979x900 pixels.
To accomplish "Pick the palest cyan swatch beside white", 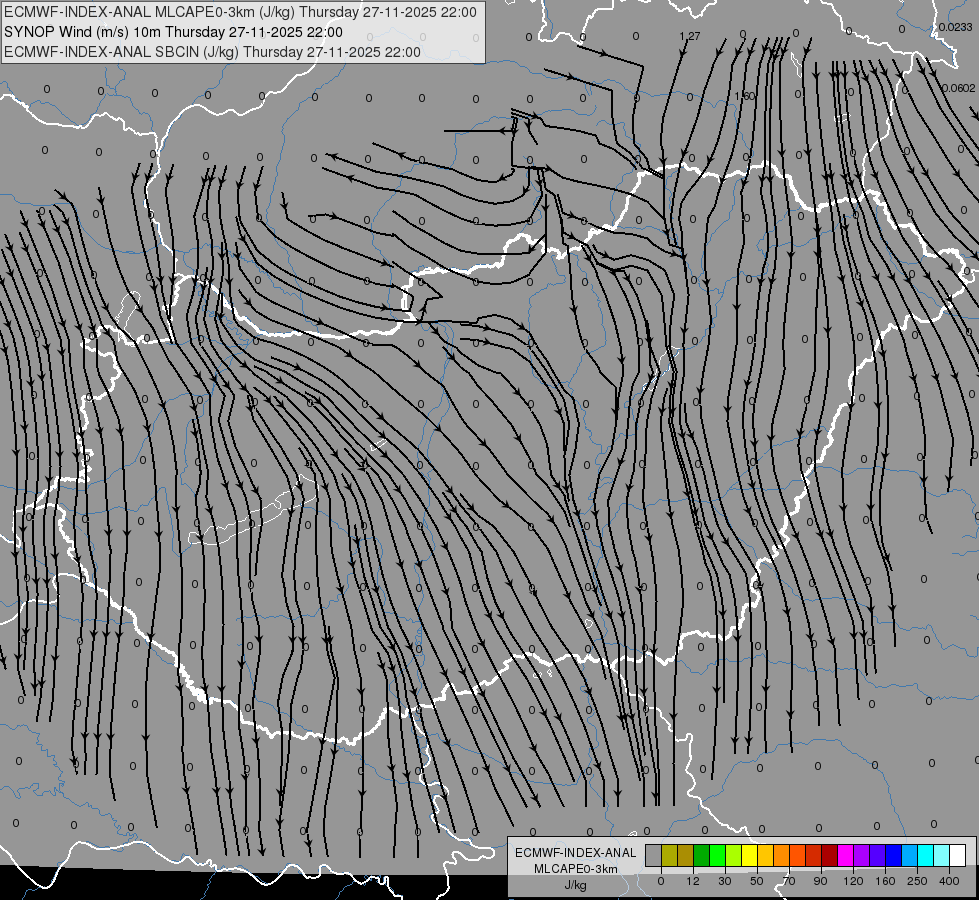I will (942, 855).
